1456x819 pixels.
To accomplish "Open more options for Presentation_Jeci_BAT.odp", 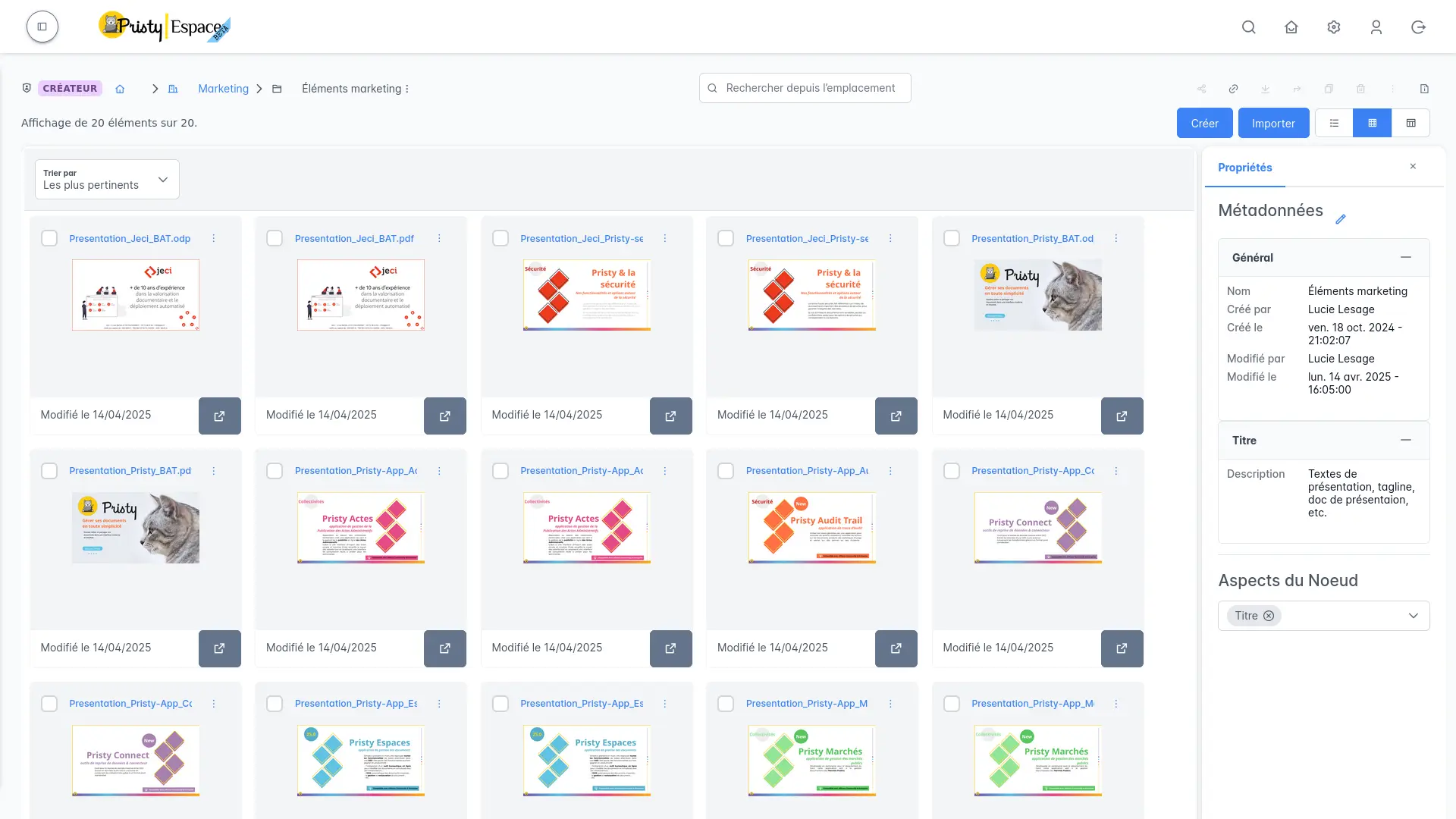I will click(x=214, y=238).
